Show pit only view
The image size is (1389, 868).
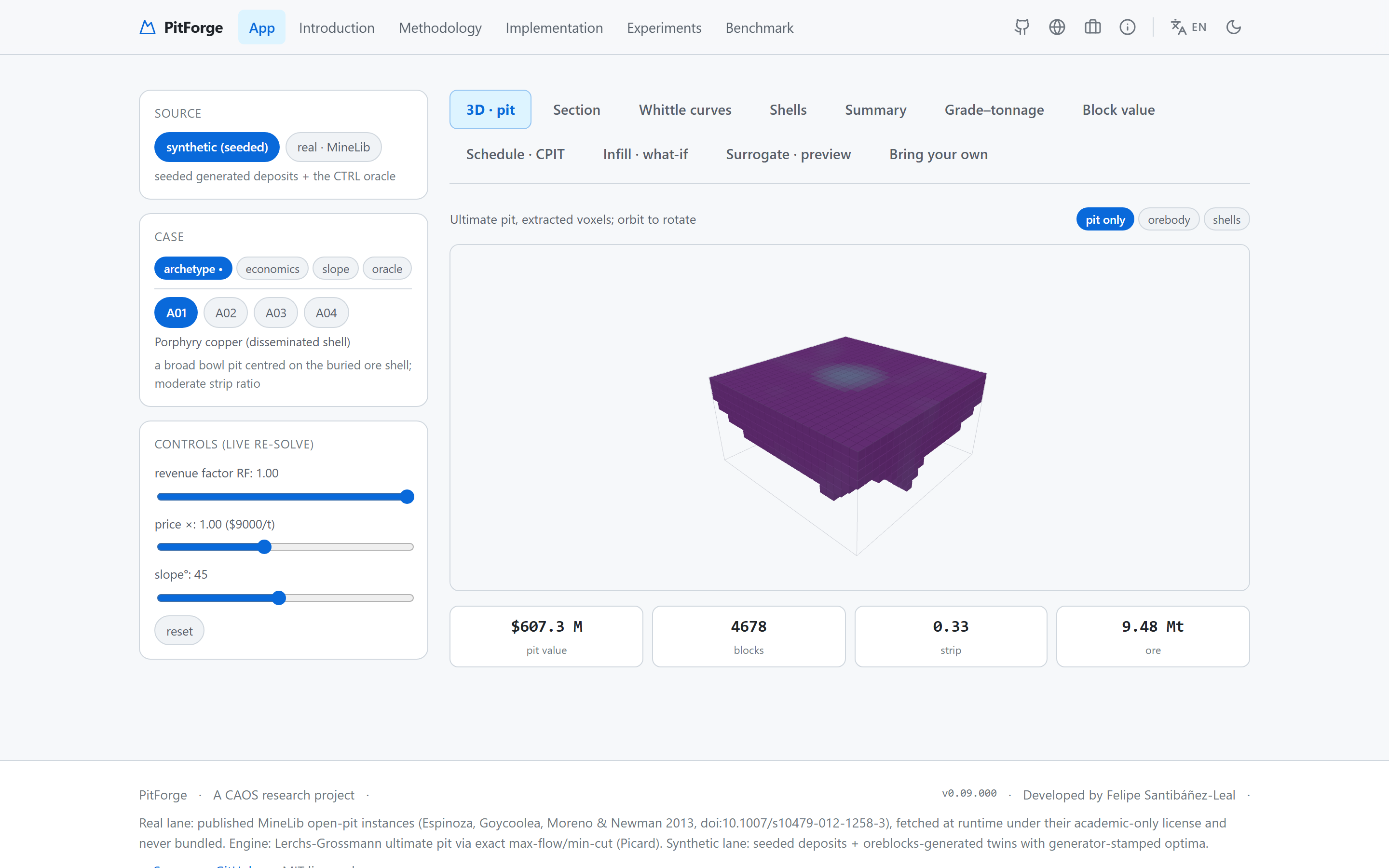(1105, 219)
